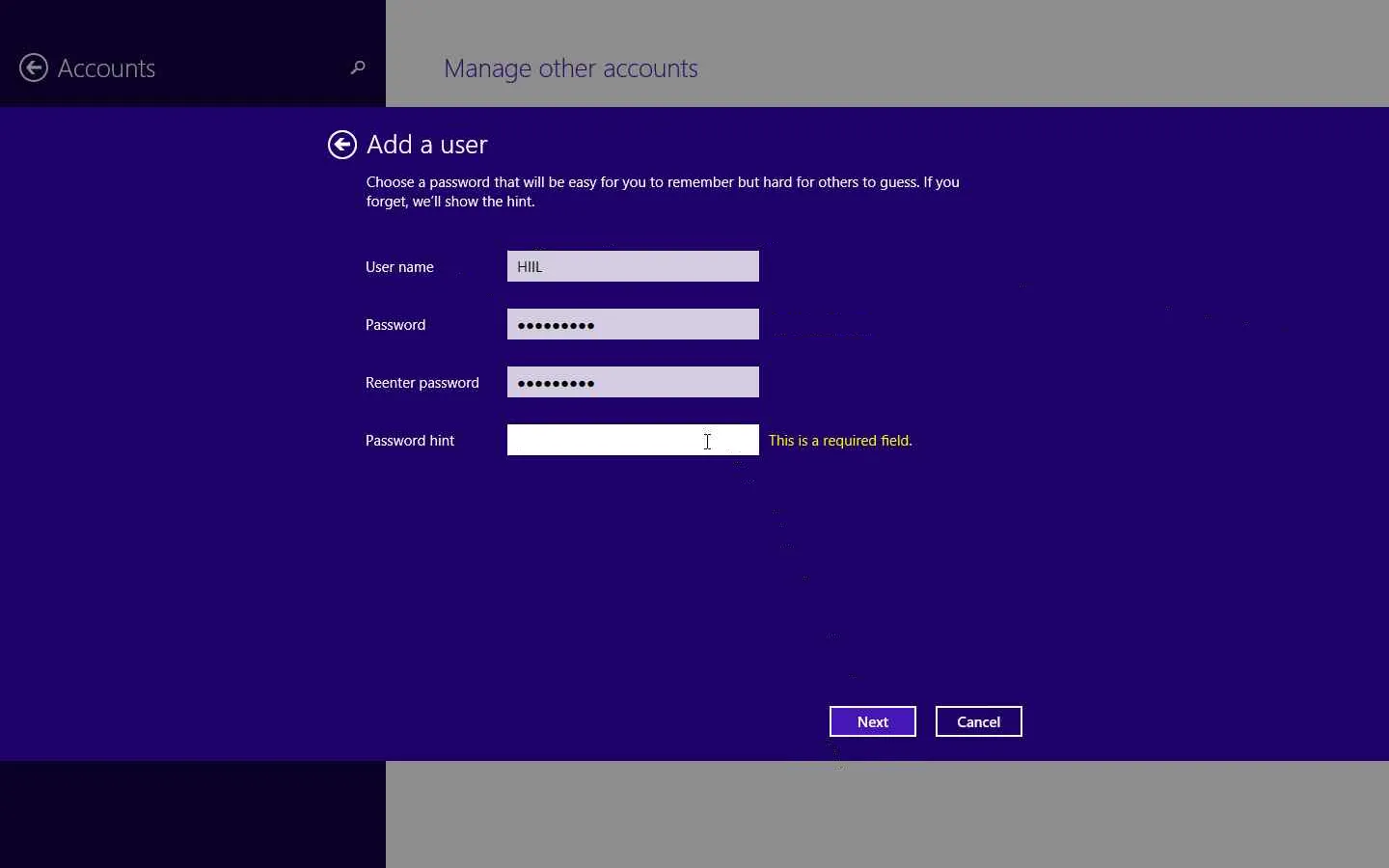Cancel adding the new user
Image resolution: width=1389 pixels, height=868 pixels.
click(x=979, y=721)
